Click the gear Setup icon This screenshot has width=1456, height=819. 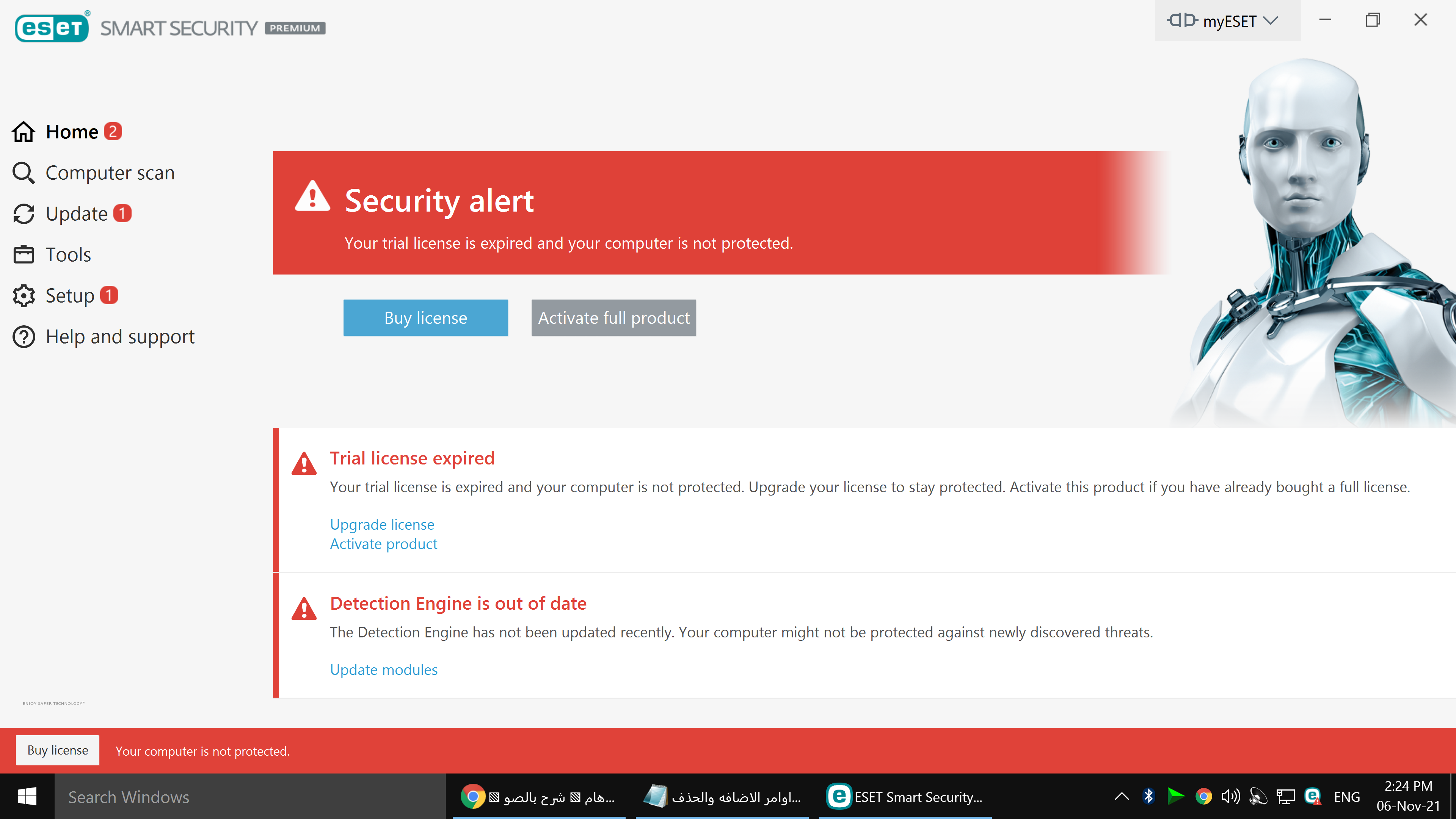(x=24, y=296)
